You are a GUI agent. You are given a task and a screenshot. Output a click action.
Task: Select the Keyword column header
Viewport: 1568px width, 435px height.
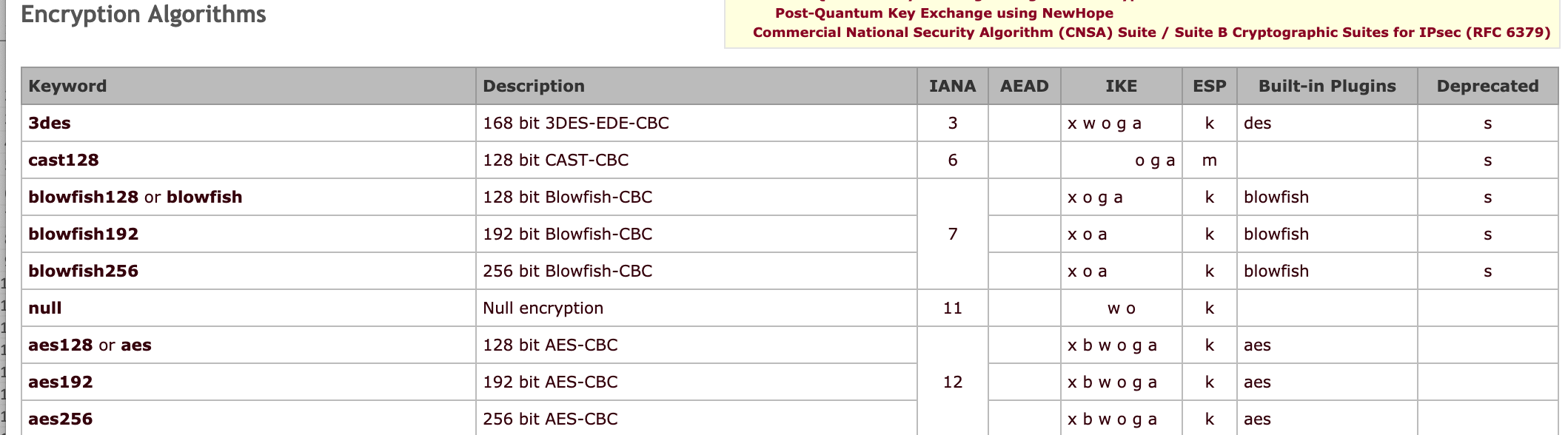pos(67,86)
